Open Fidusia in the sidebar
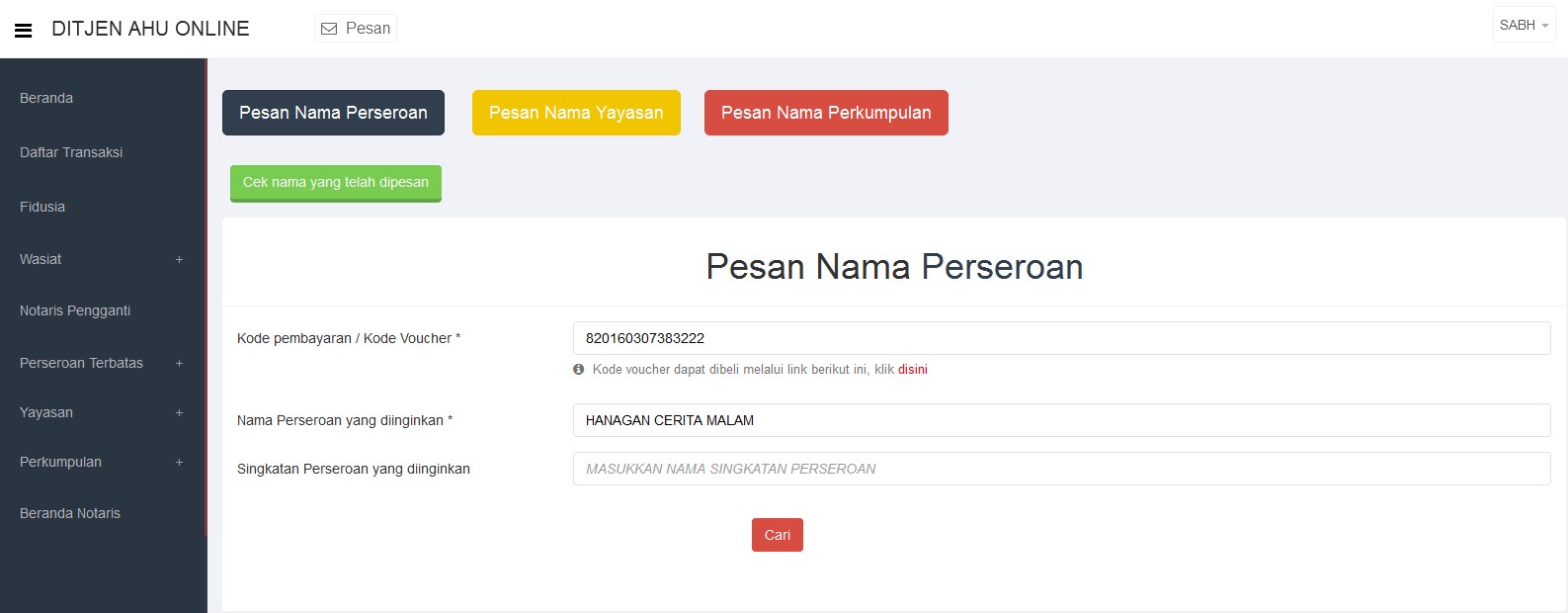Image resolution: width=1568 pixels, height=613 pixels. pos(42,207)
